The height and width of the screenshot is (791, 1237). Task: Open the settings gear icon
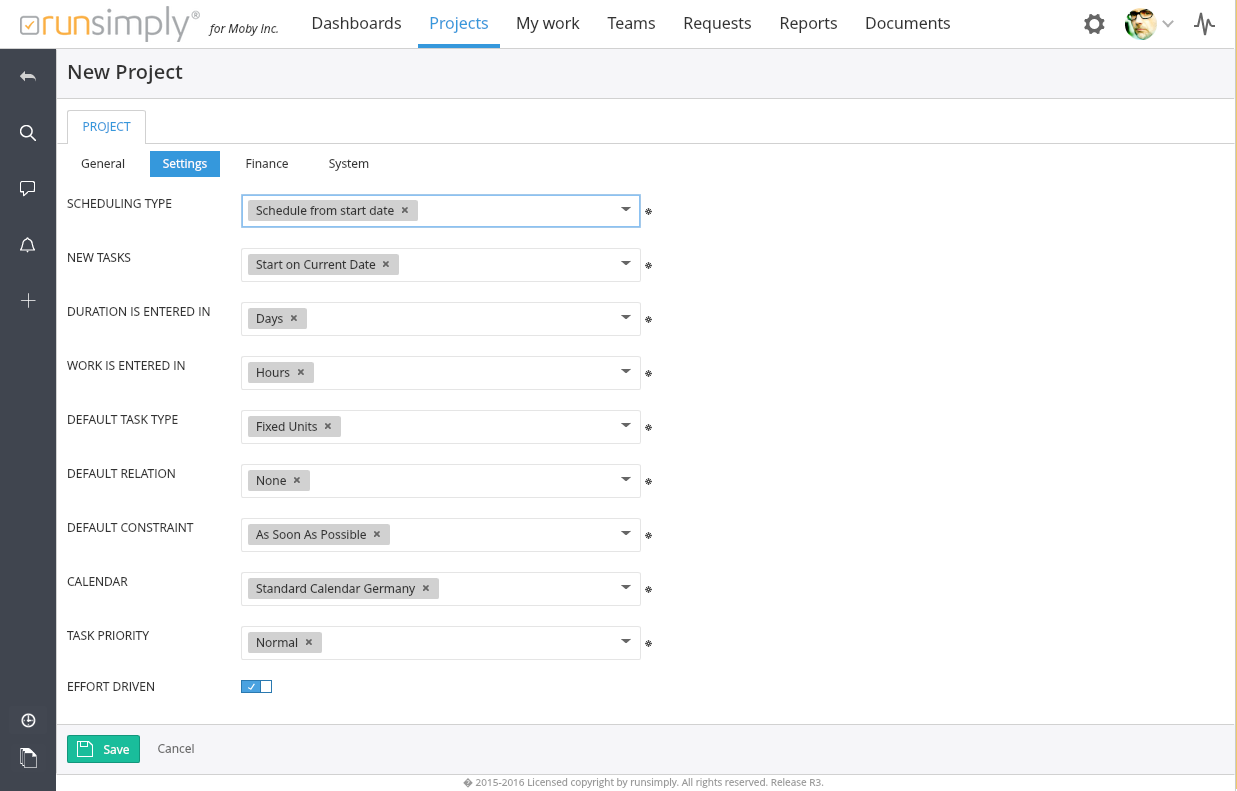click(x=1094, y=24)
